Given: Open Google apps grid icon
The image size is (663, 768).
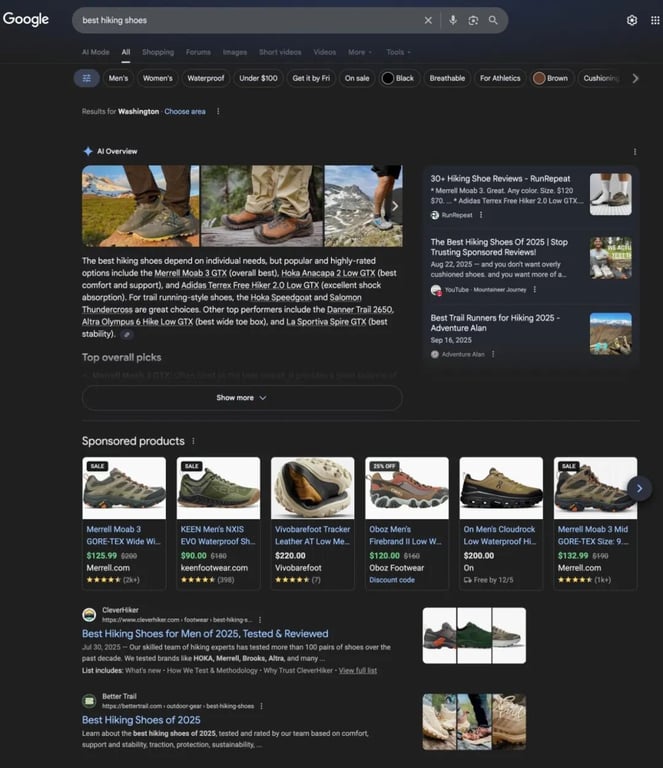Looking at the screenshot, I should click(x=655, y=20).
